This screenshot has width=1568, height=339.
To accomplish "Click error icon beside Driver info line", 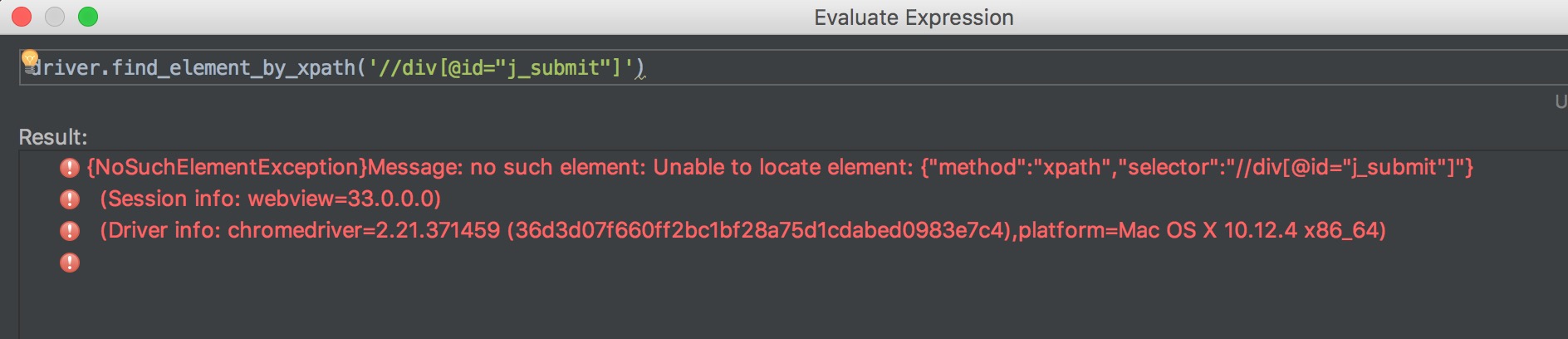I will coord(70,231).
